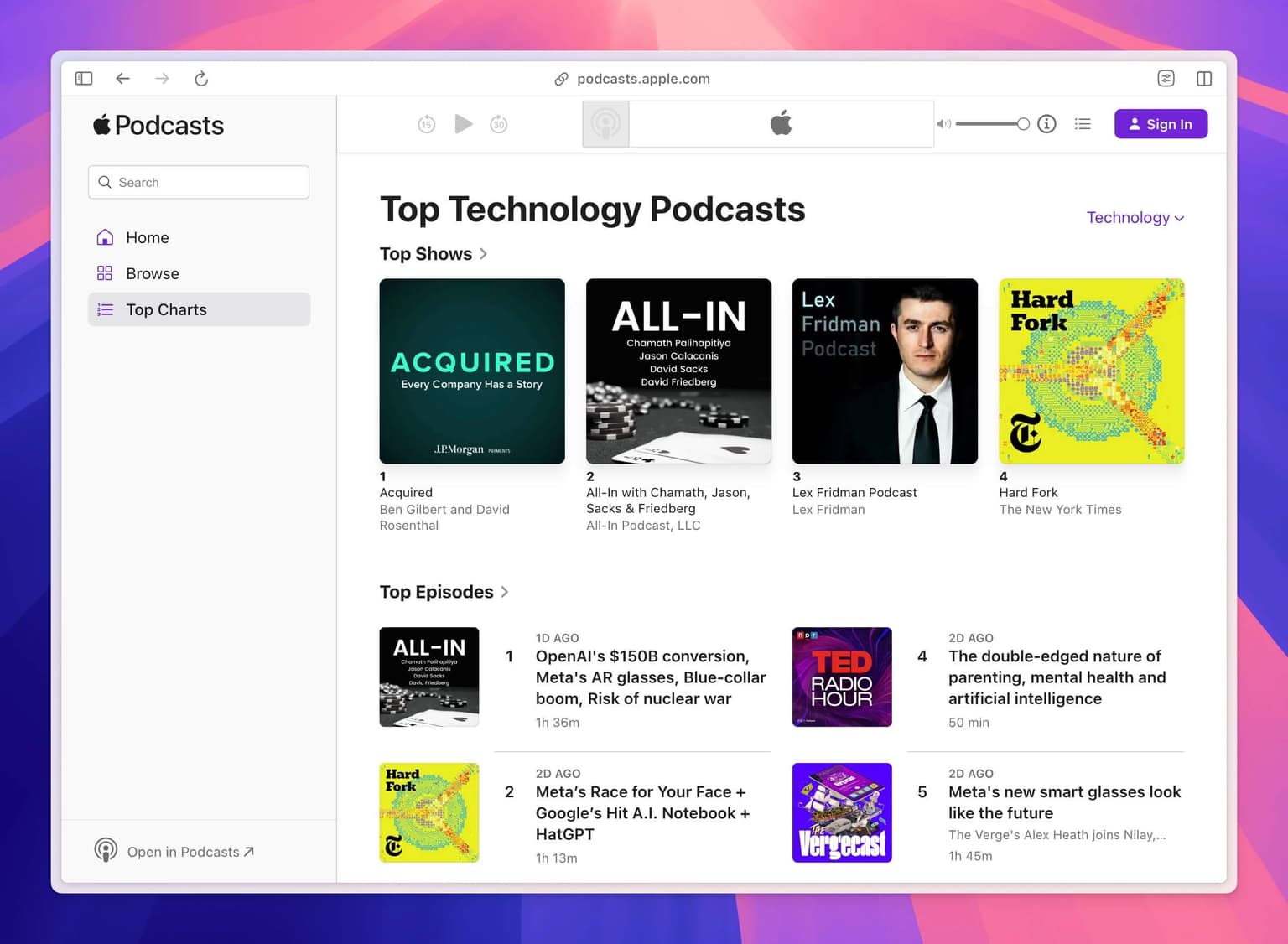Click the Apple logo in player display
Screen dimensions: 1288x944
(x=782, y=123)
